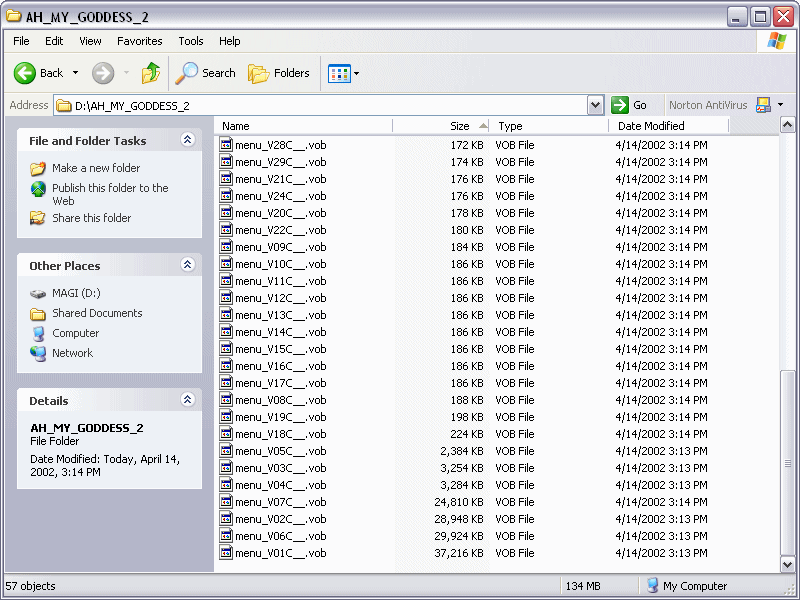Click the Make a new folder icon
Image resolution: width=800 pixels, height=600 pixels.
(x=38, y=168)
